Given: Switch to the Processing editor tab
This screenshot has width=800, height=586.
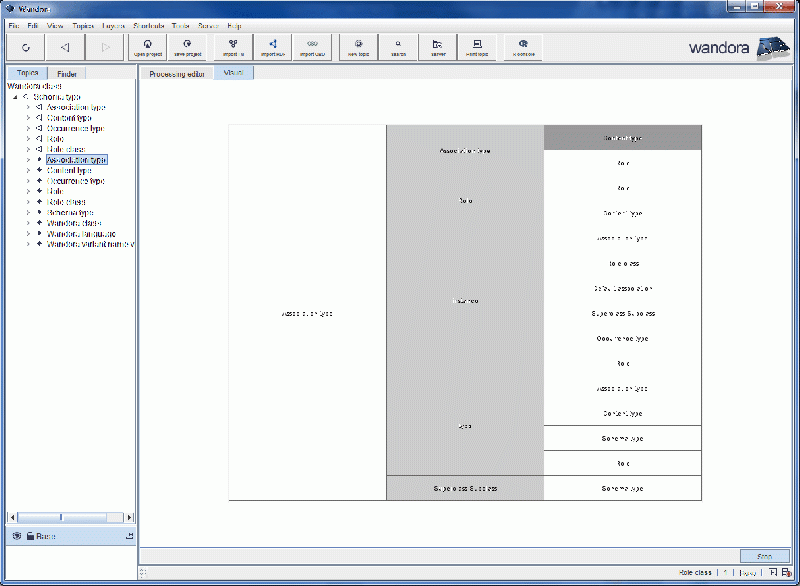Looking at the screenshot, I should (176, 74).
